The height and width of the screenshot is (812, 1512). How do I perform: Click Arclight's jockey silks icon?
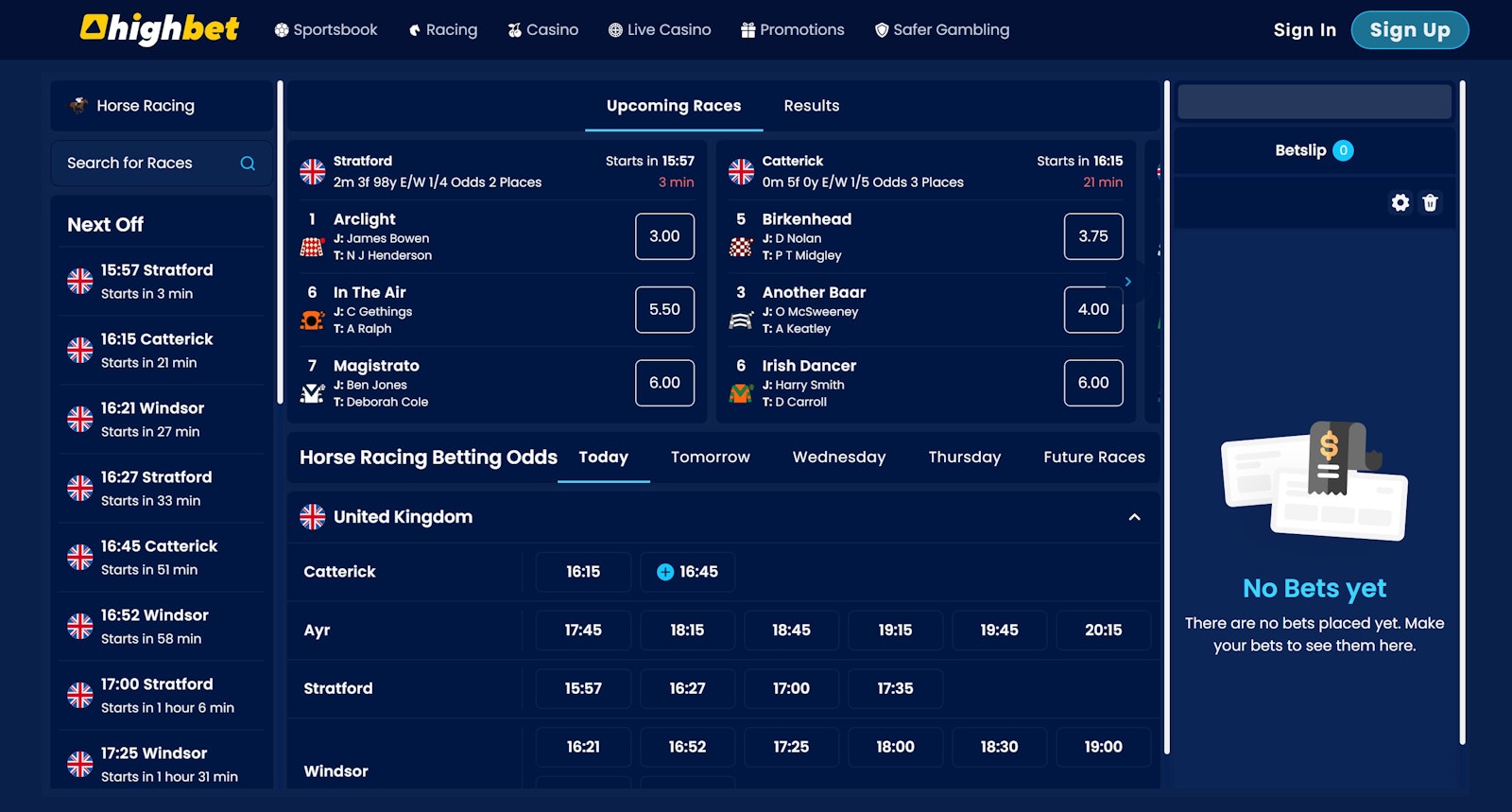tap(312, 247)
